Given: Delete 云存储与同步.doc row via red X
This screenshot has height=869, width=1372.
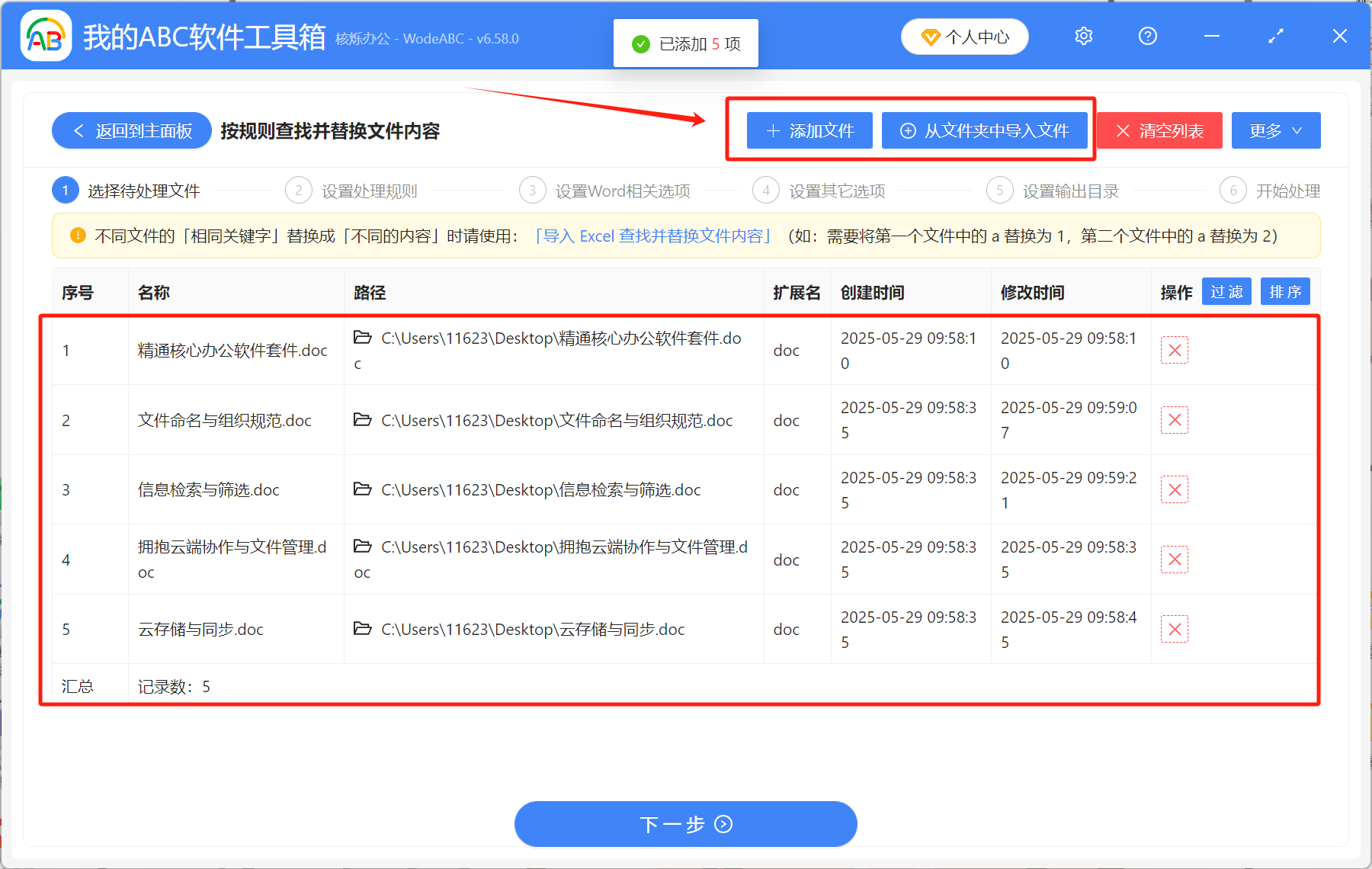Looking at the screenshot, I should (1174, 630).
